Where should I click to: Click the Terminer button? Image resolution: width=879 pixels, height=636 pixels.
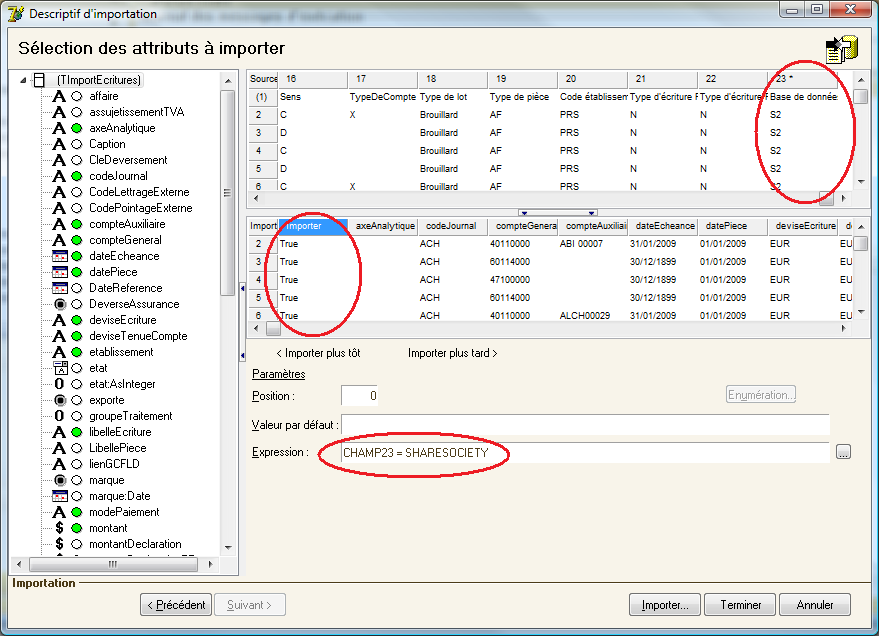click(x=740, y=605)
